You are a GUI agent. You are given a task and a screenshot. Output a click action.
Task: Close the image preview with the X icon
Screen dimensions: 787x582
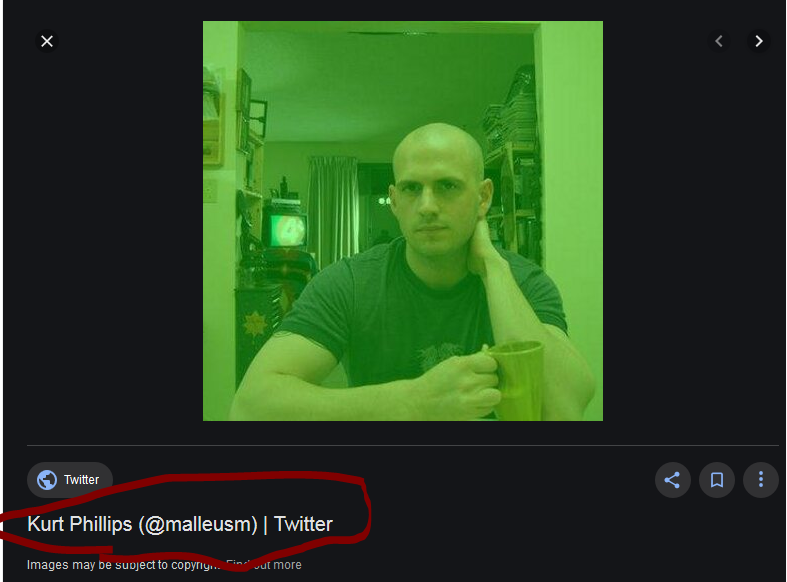pos(47,41)
